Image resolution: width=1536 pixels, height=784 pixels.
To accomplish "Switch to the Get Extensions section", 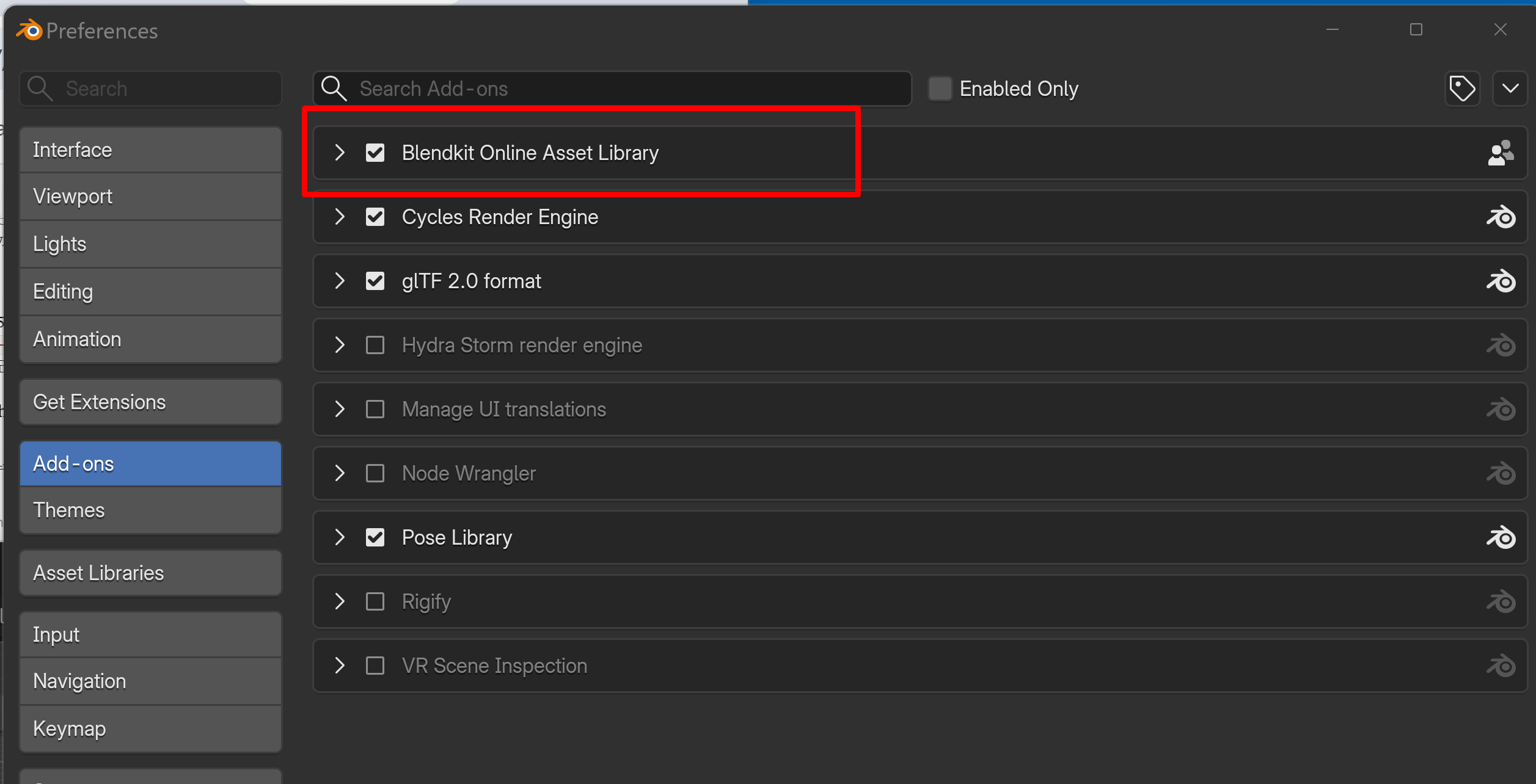I will click(x=150, y=402).
